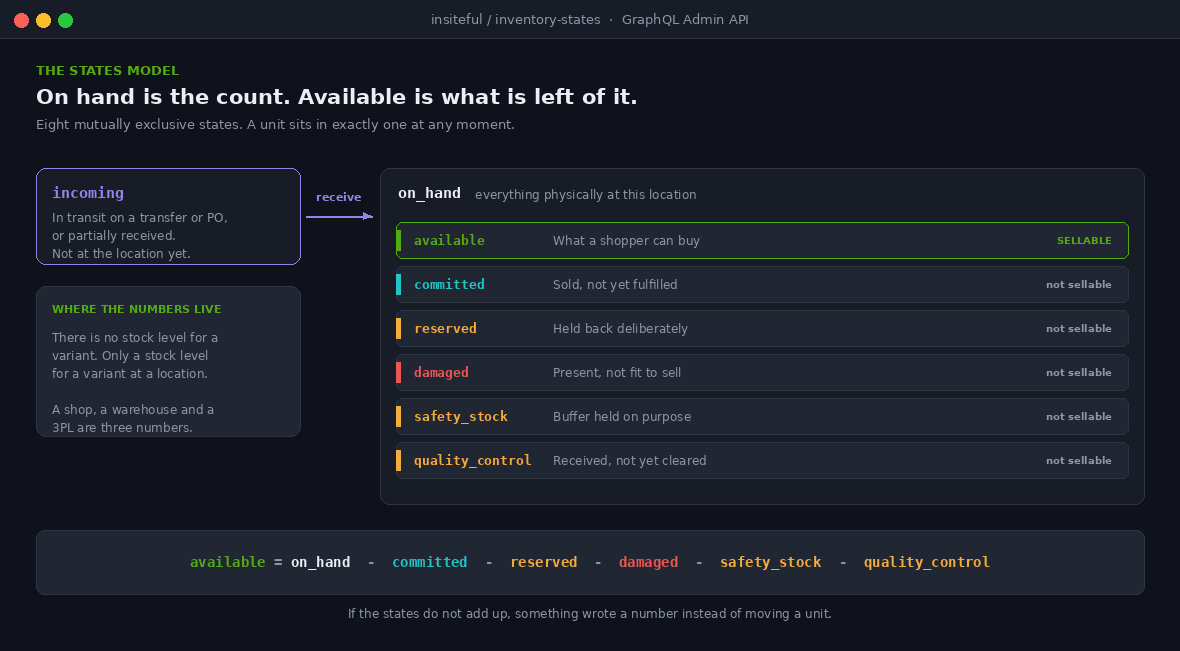
Task: Click 'available' term in the formula bar
Action: coord(227,562)
